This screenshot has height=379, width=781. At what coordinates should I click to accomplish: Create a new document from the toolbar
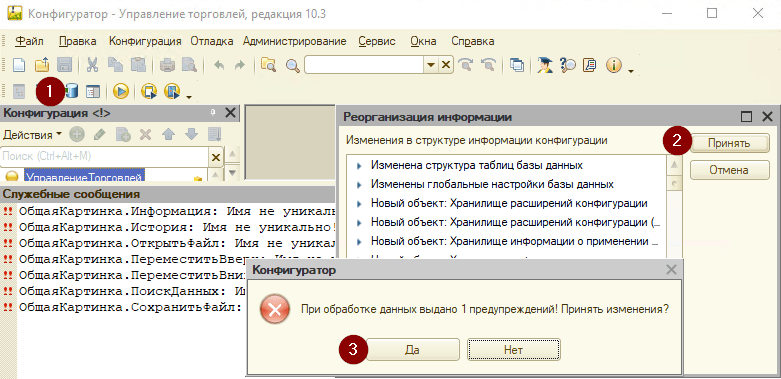point(18,65)
